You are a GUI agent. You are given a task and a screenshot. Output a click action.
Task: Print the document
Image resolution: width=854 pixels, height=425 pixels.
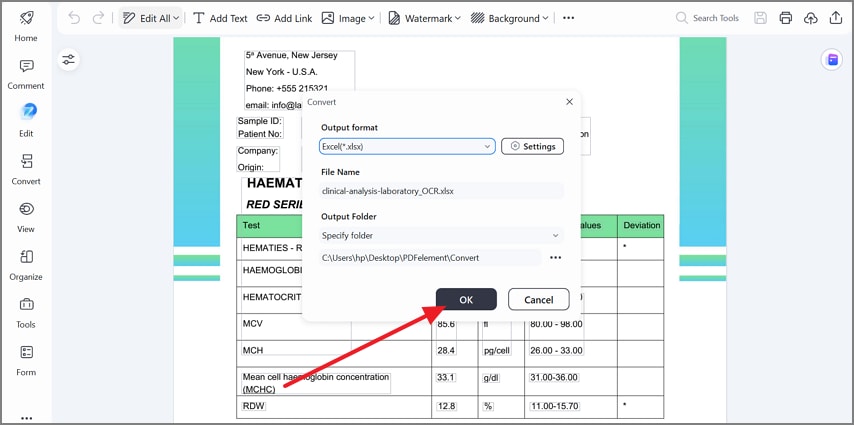[785, 18]
